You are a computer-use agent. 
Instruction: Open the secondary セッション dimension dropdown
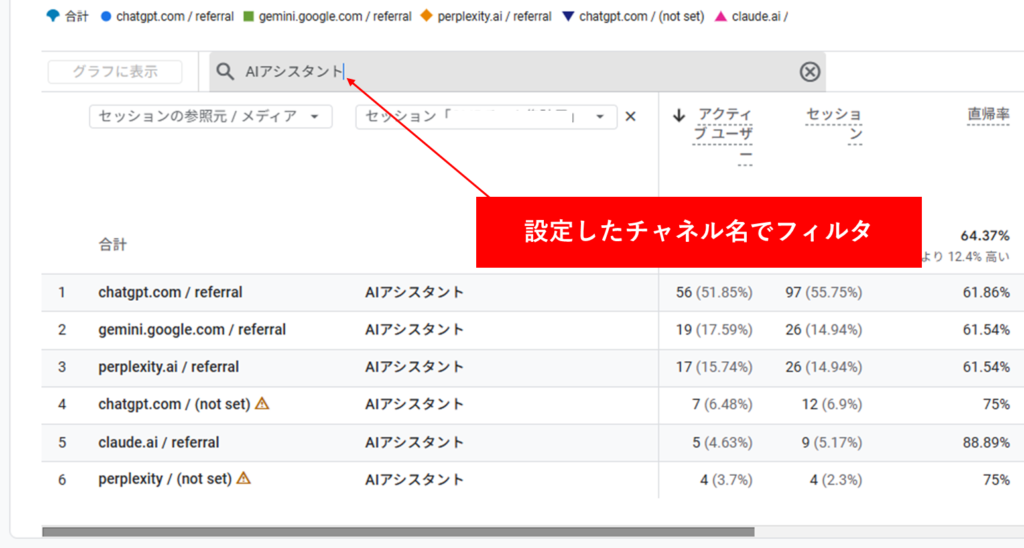point(486,117)
